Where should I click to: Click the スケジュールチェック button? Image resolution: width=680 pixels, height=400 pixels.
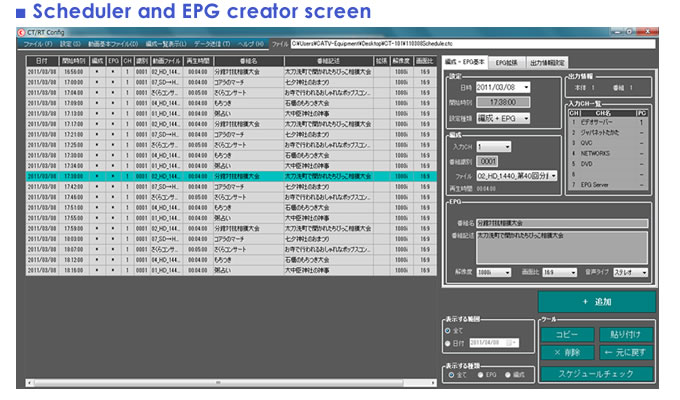pyautogui.click(x=597, y=374)
